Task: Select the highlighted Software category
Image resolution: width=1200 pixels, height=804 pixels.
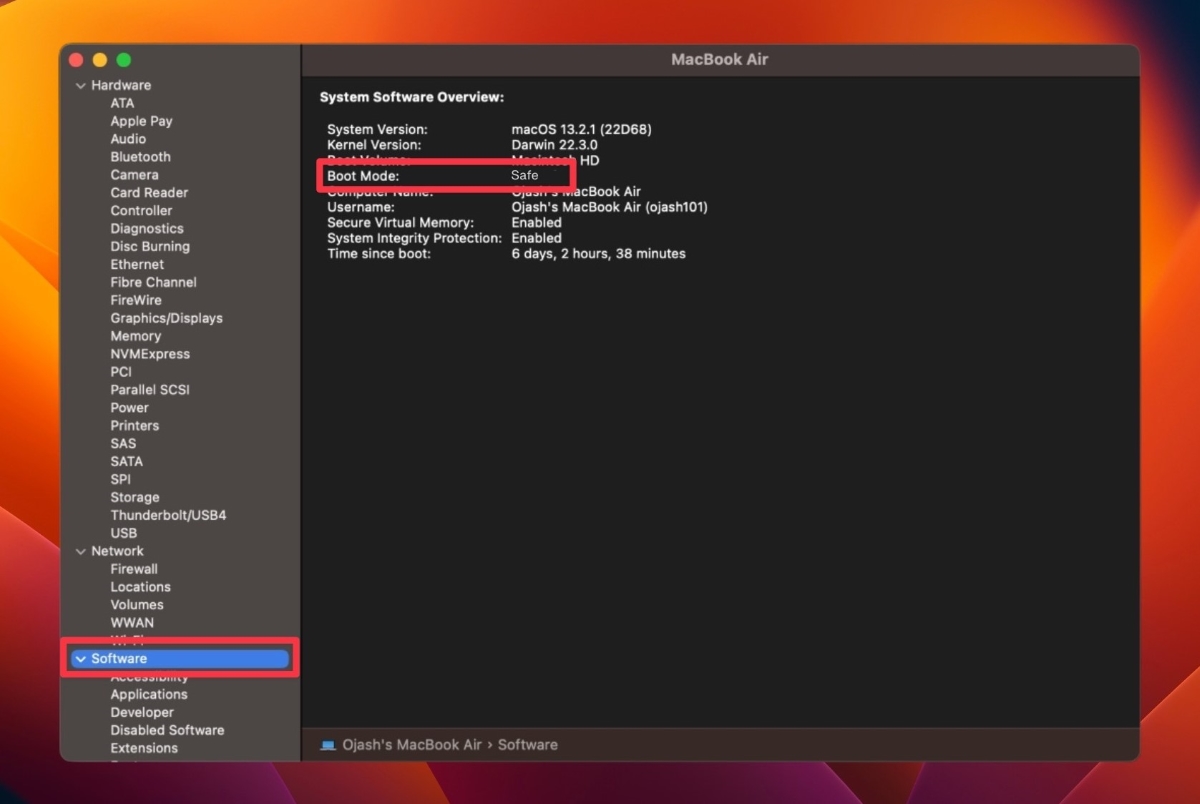Action: (122, 659)
